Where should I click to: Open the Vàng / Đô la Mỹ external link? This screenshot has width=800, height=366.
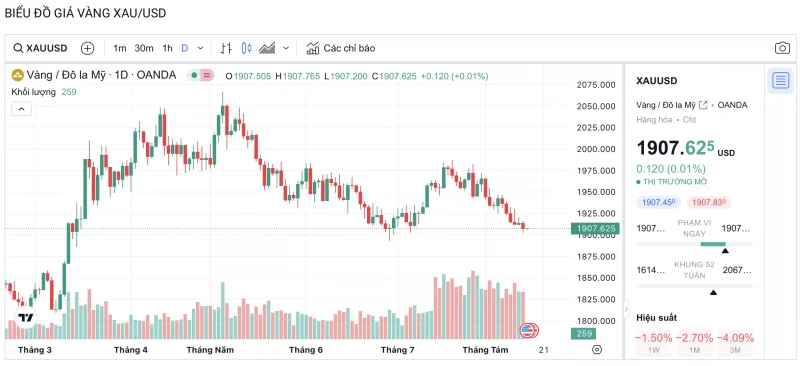pos(703,105)
